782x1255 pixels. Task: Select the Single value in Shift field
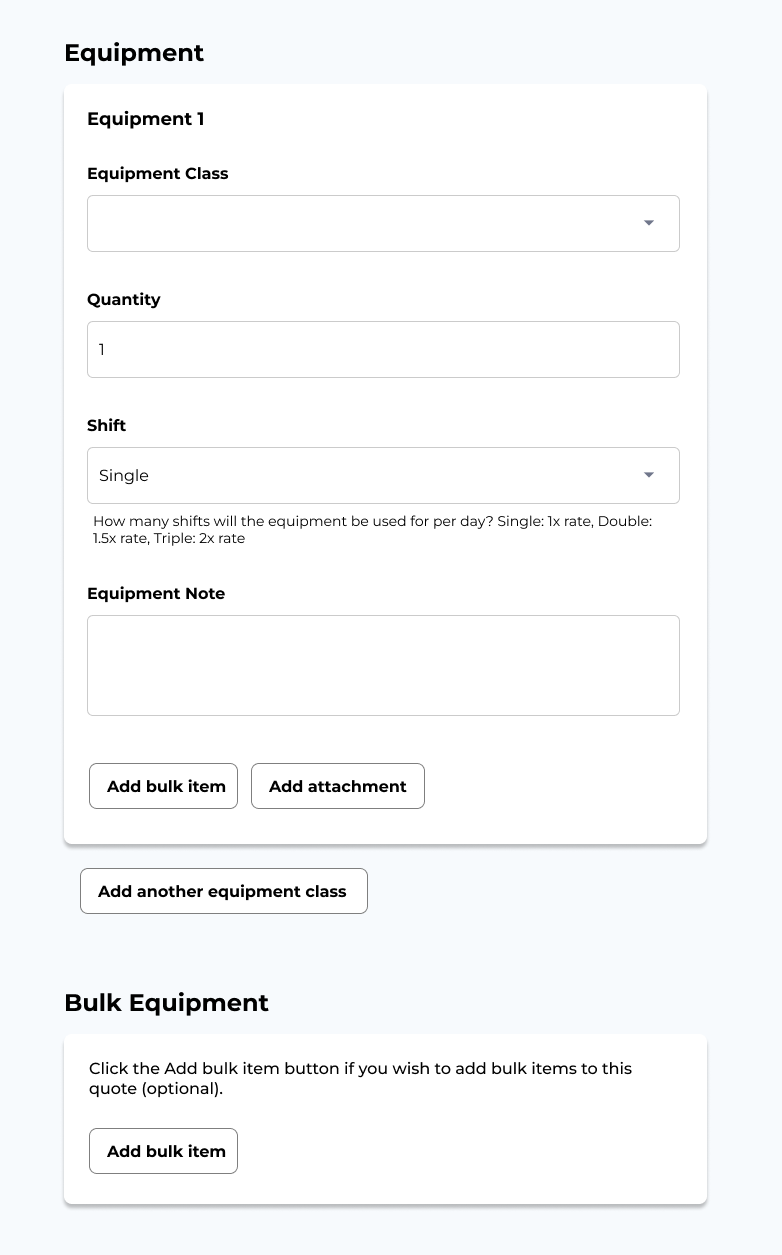pos(124,475)
